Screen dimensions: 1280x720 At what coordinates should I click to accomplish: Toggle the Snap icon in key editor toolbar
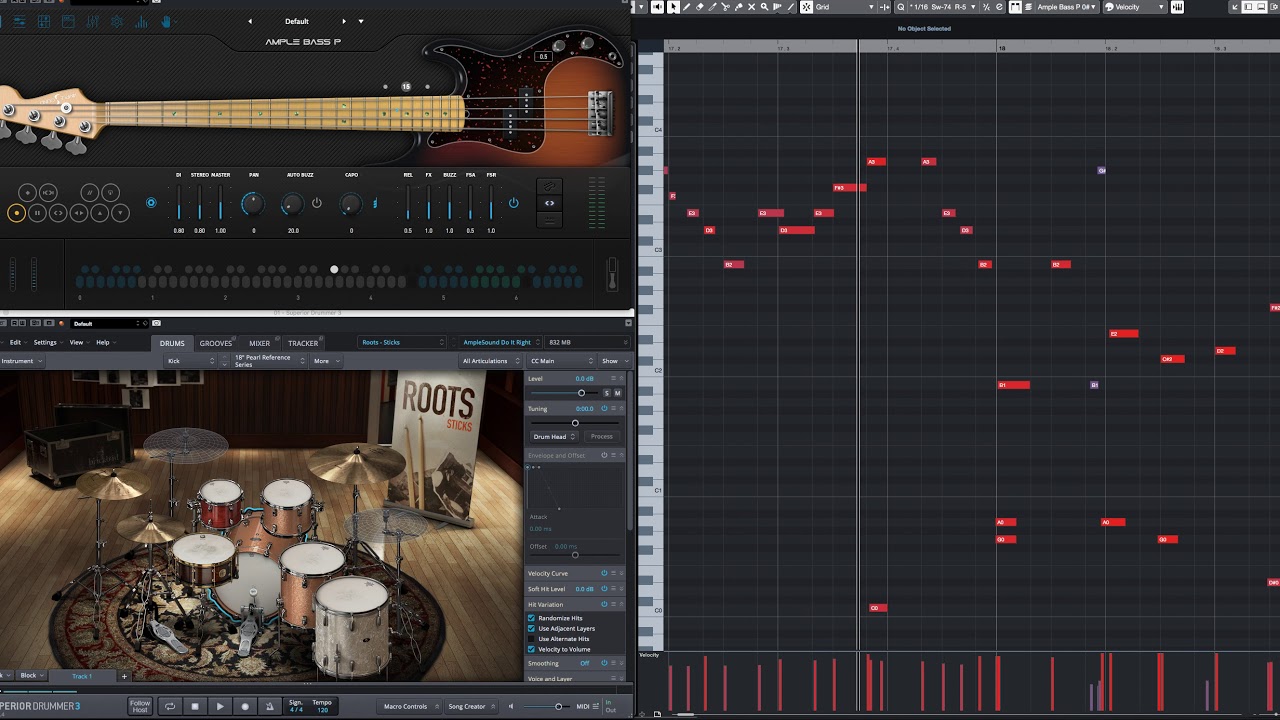pos(806,7)
